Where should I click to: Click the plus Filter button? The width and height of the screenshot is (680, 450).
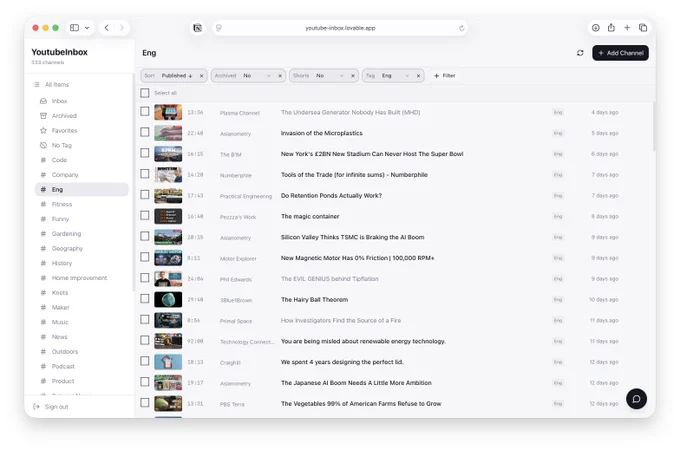coord(445,76)
